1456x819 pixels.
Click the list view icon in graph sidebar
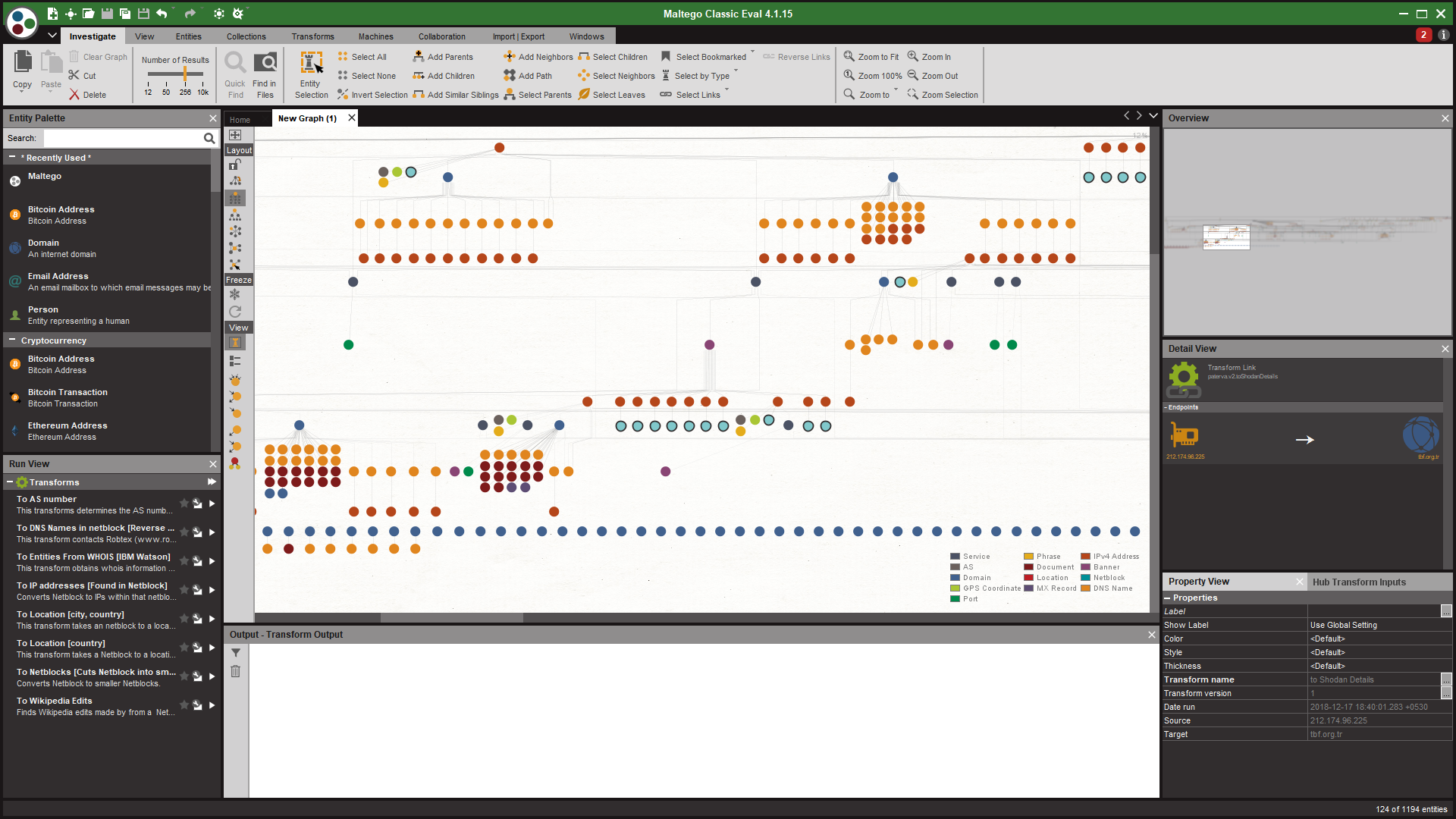235,361
